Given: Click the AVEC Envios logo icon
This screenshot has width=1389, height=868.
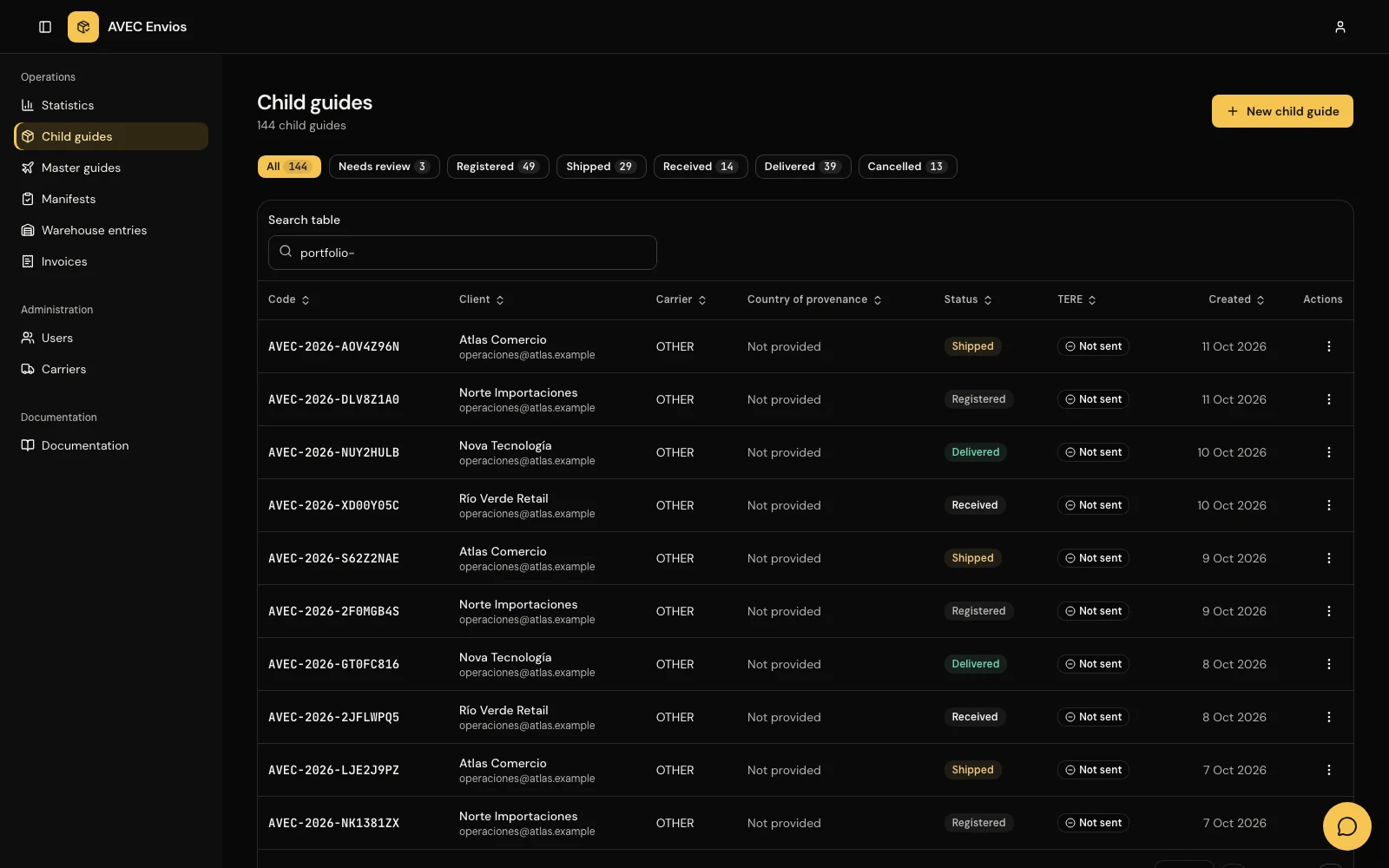Looking at the screenshot, I should click(x=83, y=27).
